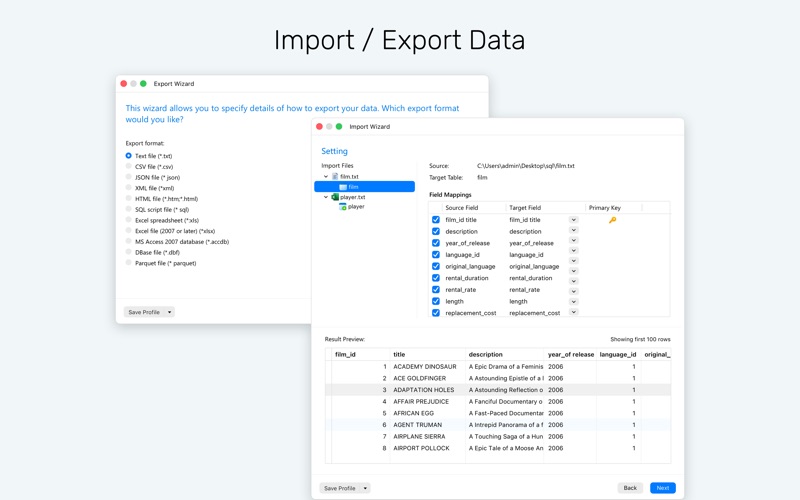Select the AFRICAN EGG row
Viewport: 800px width, 500px height.
pyautogui.click(x=498, y=413)
